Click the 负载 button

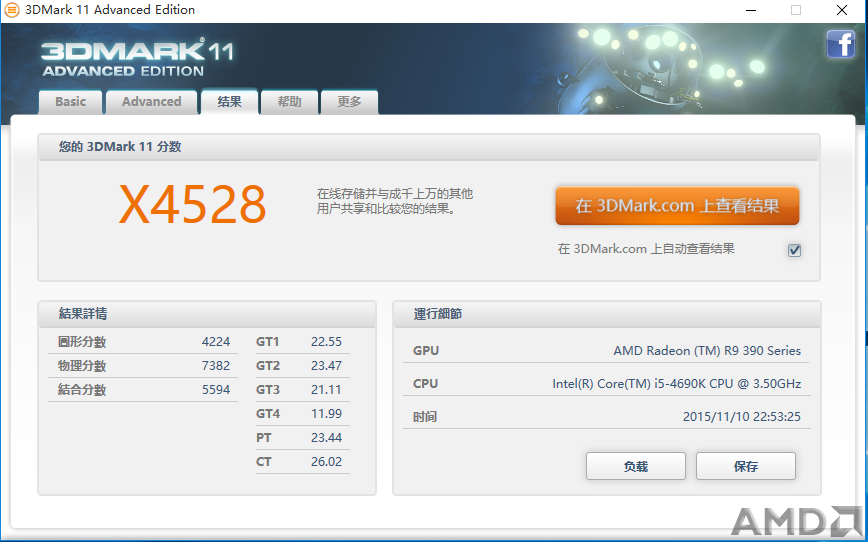tap(636, 466)
